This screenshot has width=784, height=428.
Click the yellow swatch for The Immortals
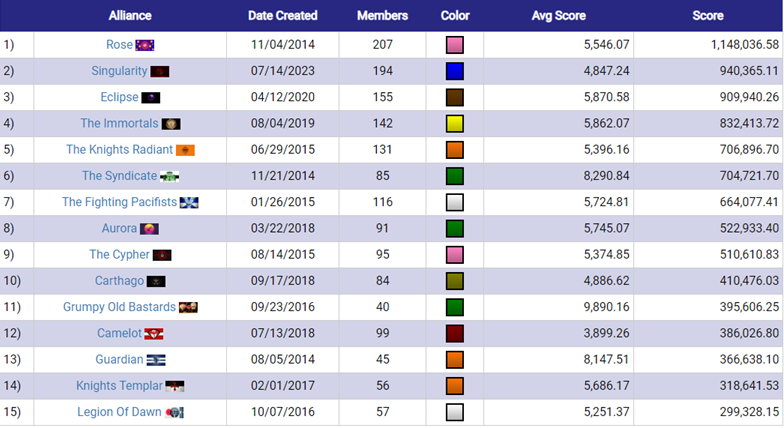pos(454,124)
